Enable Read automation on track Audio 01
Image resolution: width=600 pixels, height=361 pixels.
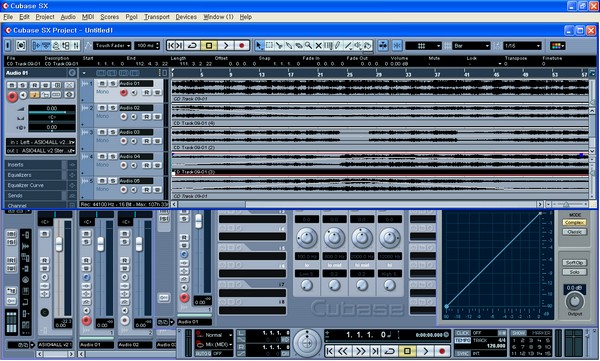click(147, 92)
